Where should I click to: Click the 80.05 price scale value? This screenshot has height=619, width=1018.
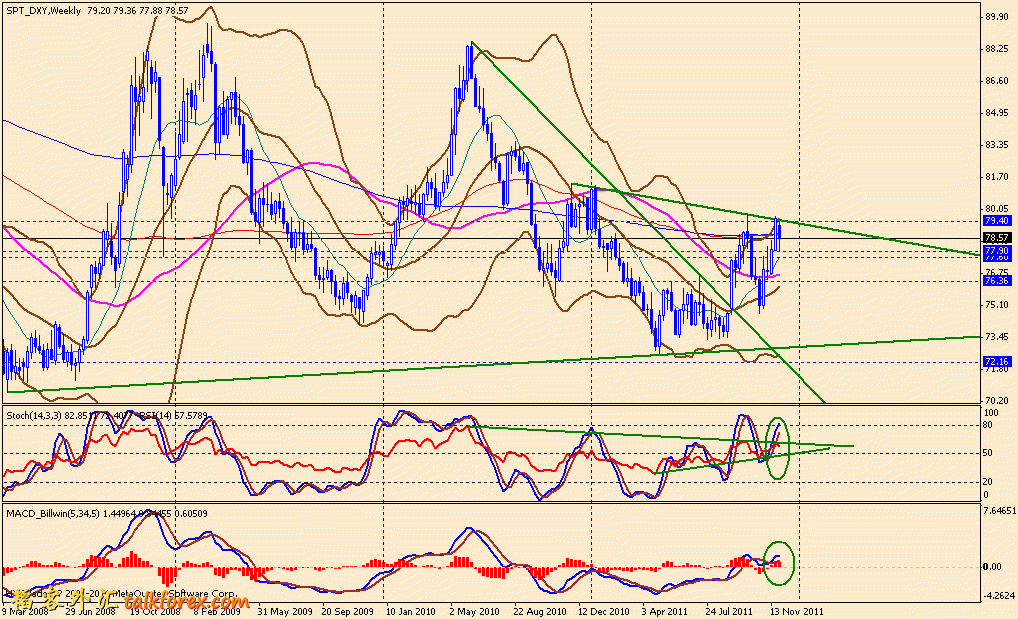997,208
